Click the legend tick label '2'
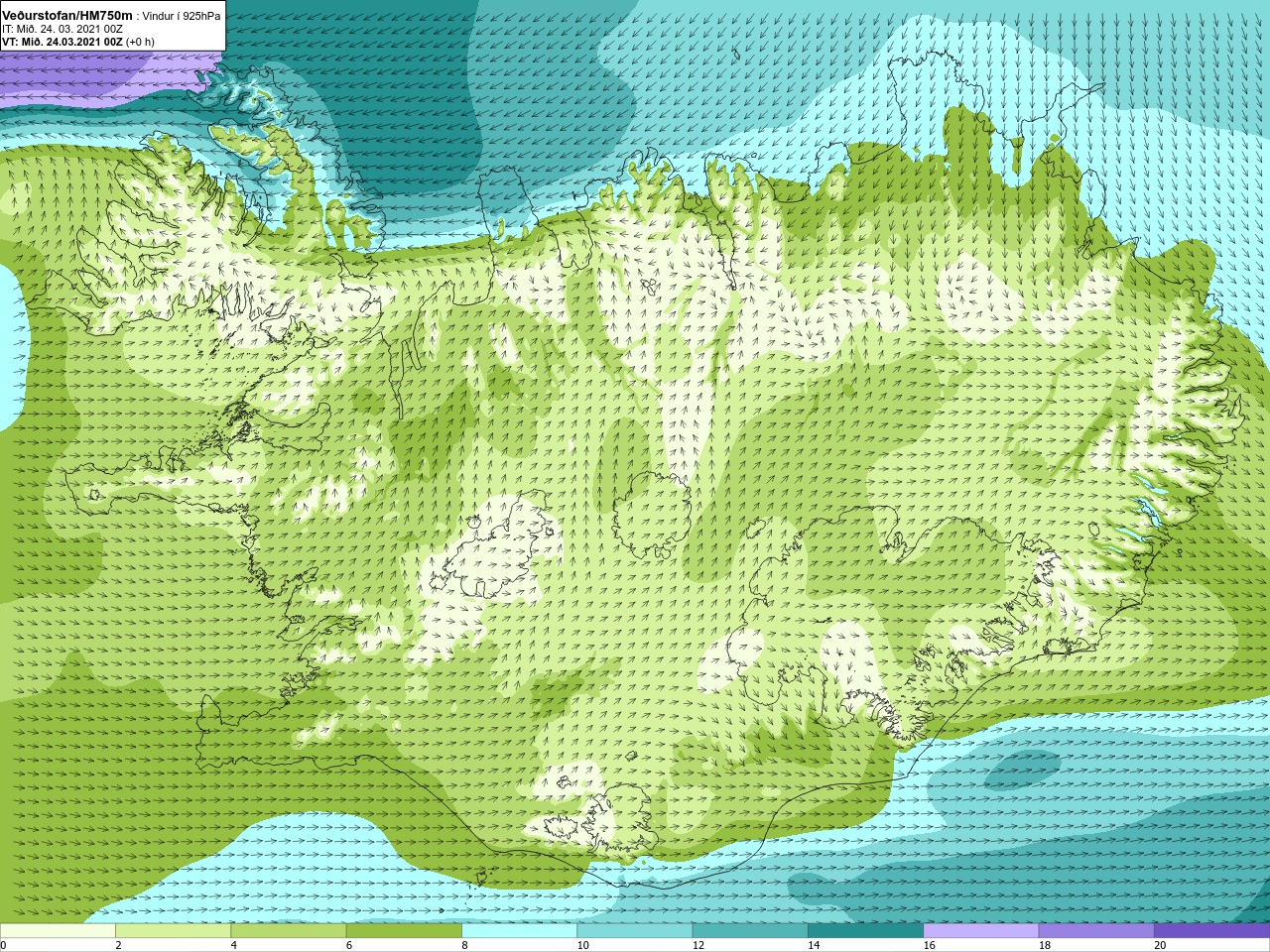 click(x=118, y=945)
